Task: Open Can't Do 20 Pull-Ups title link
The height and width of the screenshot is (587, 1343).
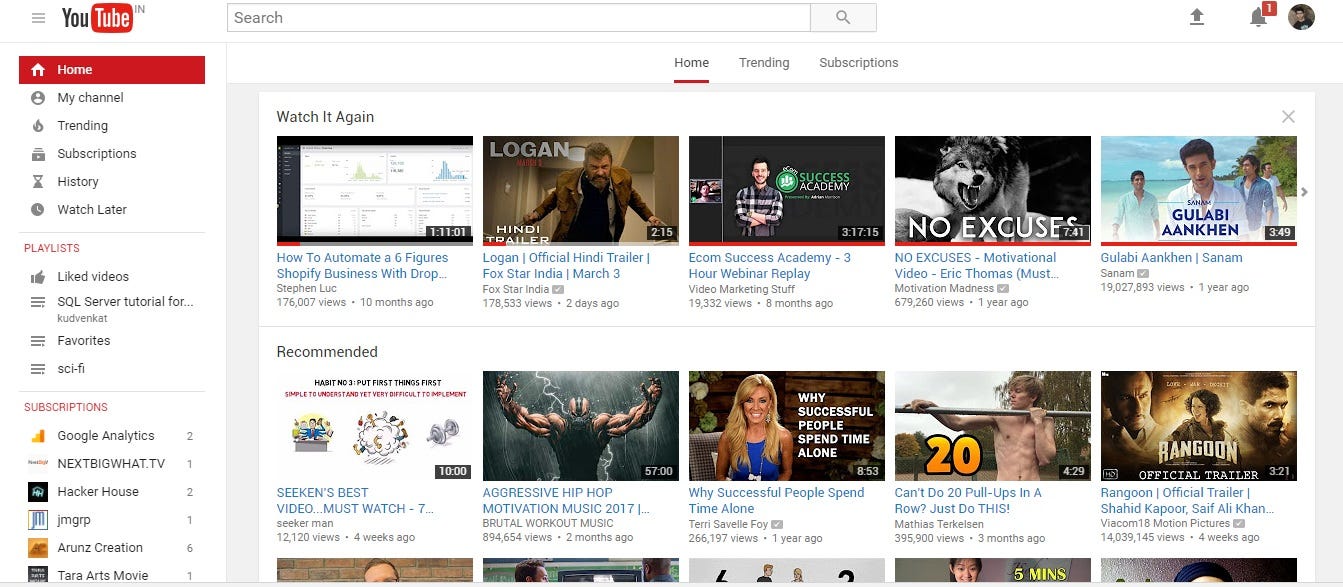Action: (x=968, y=501)
